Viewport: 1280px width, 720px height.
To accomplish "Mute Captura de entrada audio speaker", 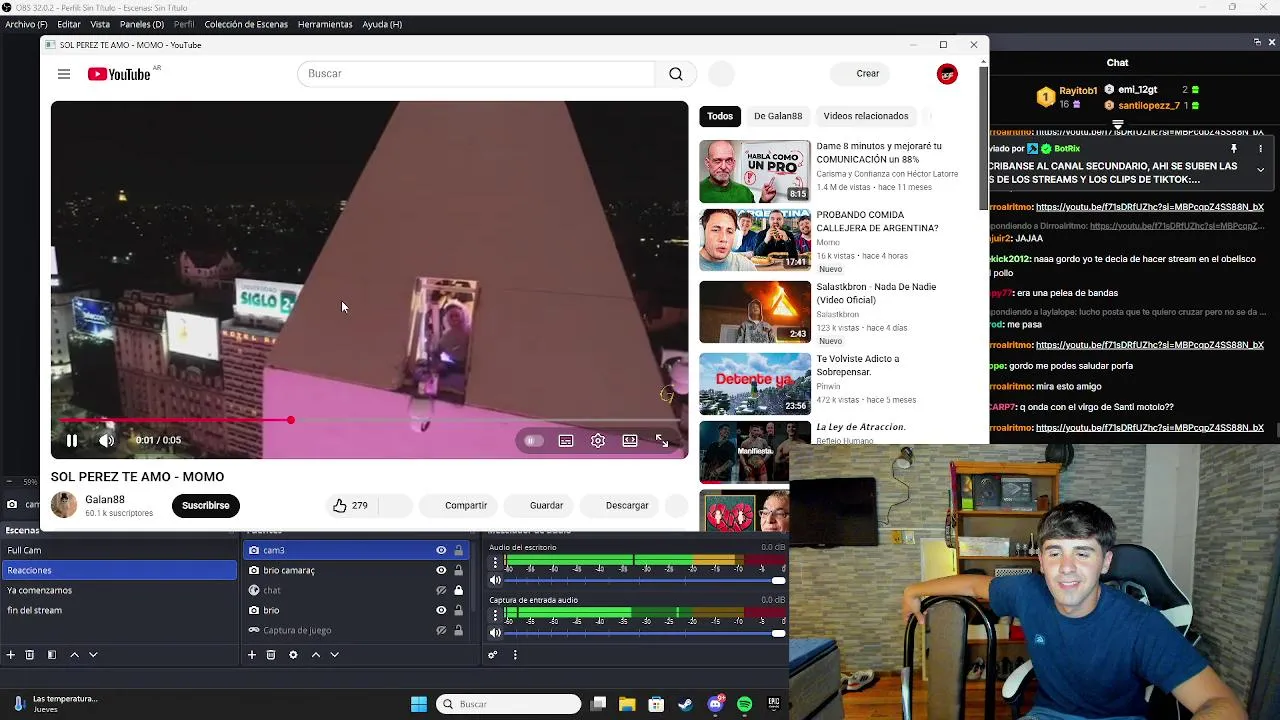I will point(495,633).
